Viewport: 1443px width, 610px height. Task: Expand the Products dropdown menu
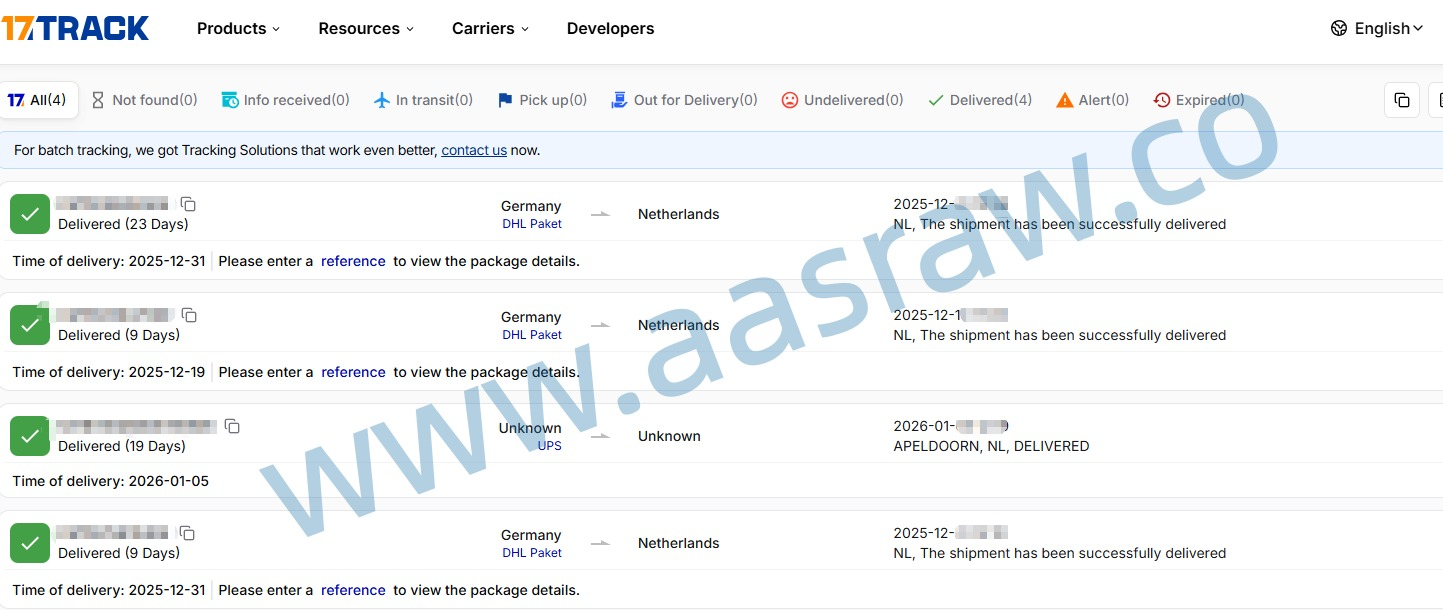pos(238,29)
